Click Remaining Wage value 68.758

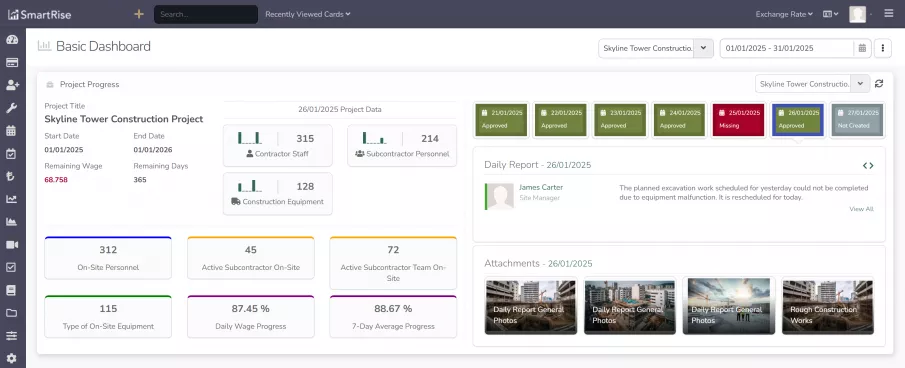[x=56, y=180]
